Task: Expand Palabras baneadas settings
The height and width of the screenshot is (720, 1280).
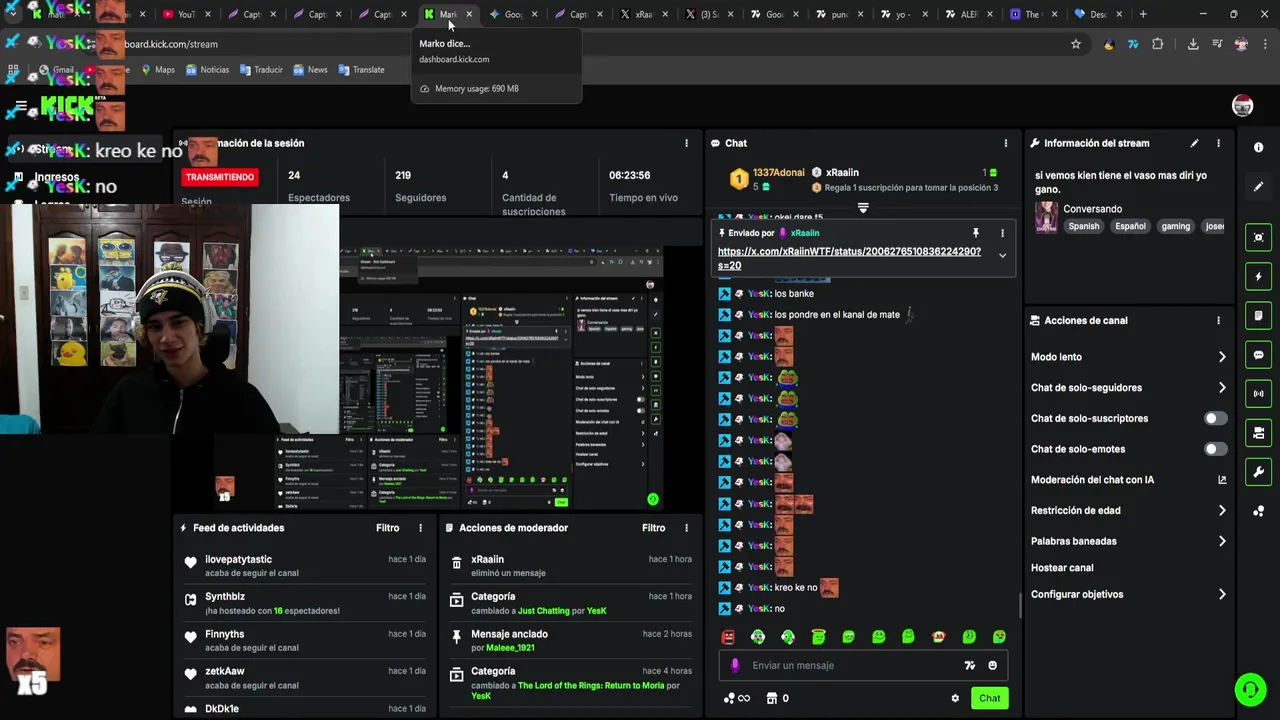Action: pyautogui.click(x=1222, y=541)
